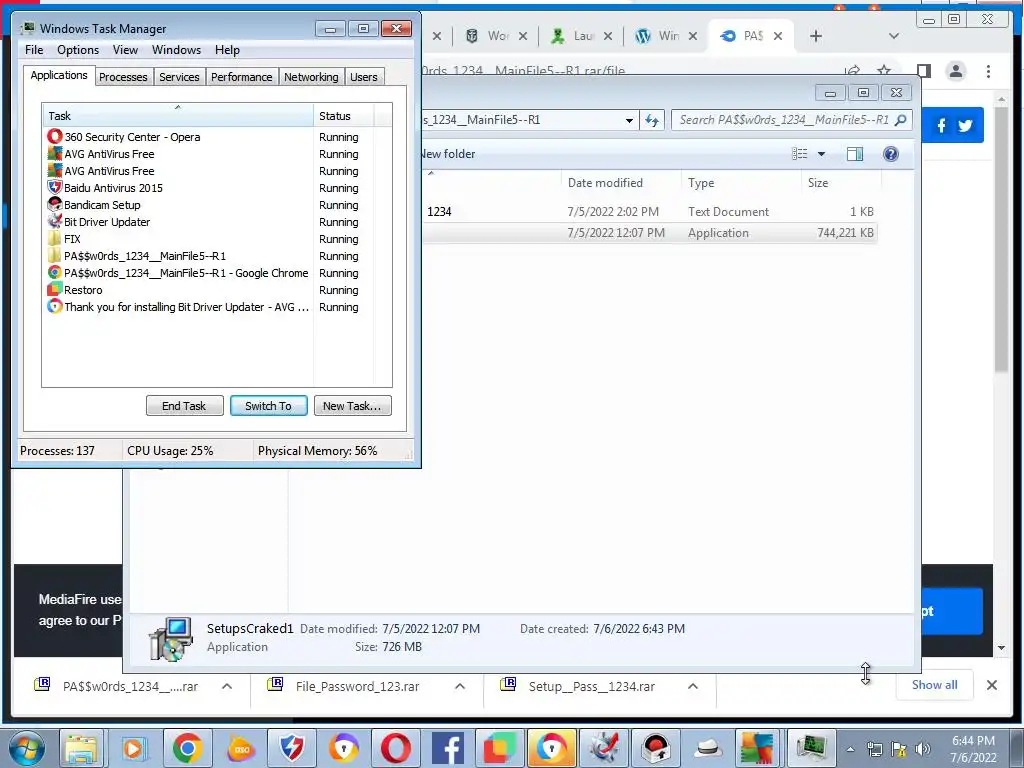The image size is (1024, 768).
Task: Switch to the Performance tab
Action: [x=242, y=77]
